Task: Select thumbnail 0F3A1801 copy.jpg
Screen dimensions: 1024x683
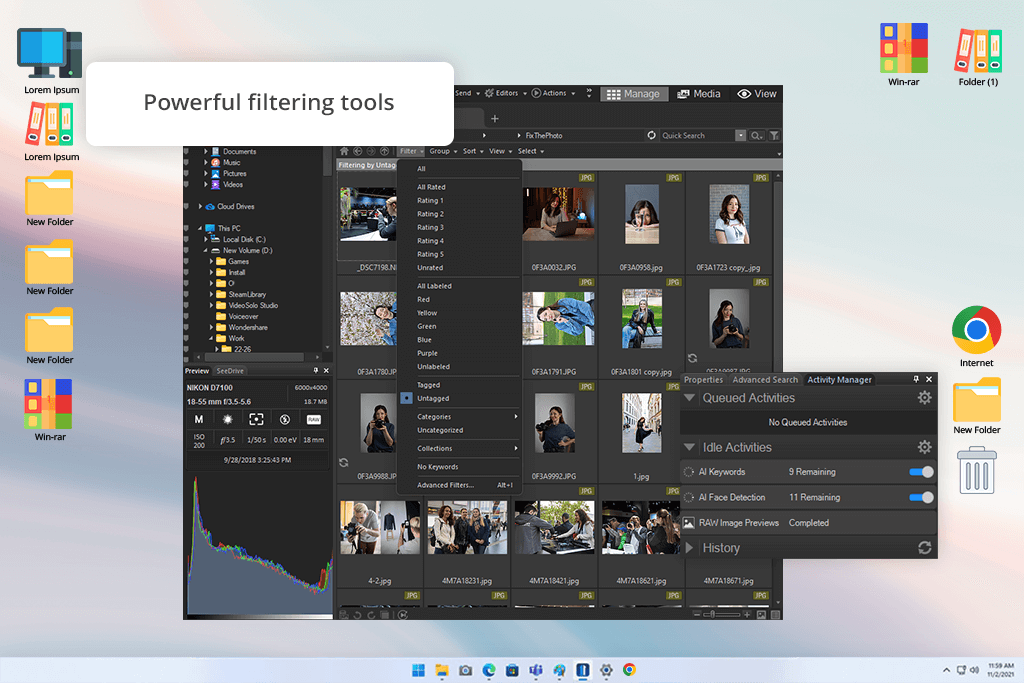Action: click(x=641, y=327)
